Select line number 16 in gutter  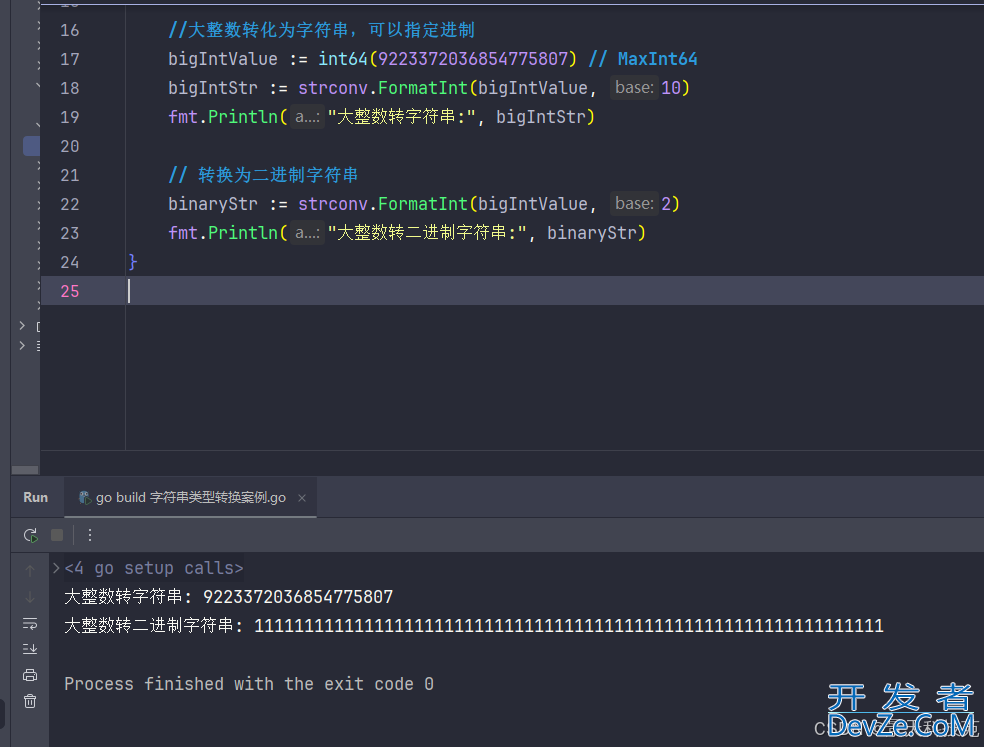pos(70,30)
